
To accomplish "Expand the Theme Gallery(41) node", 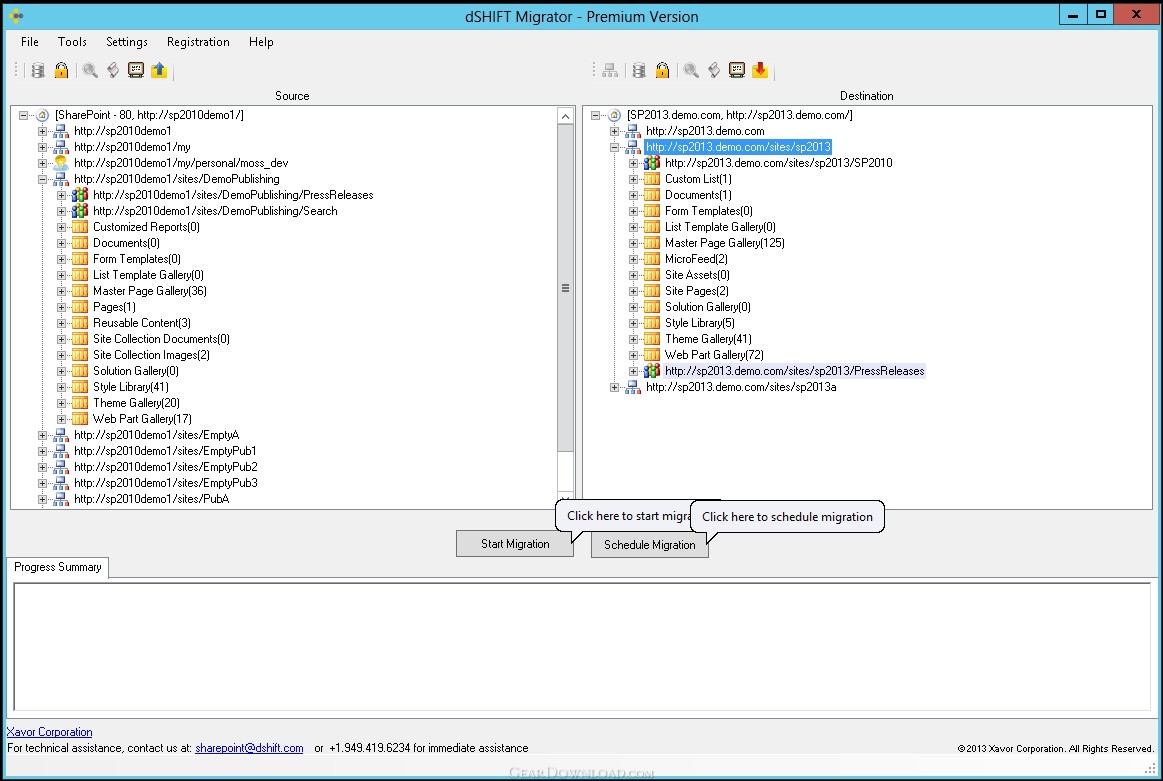I will click(x=633, y=339).
